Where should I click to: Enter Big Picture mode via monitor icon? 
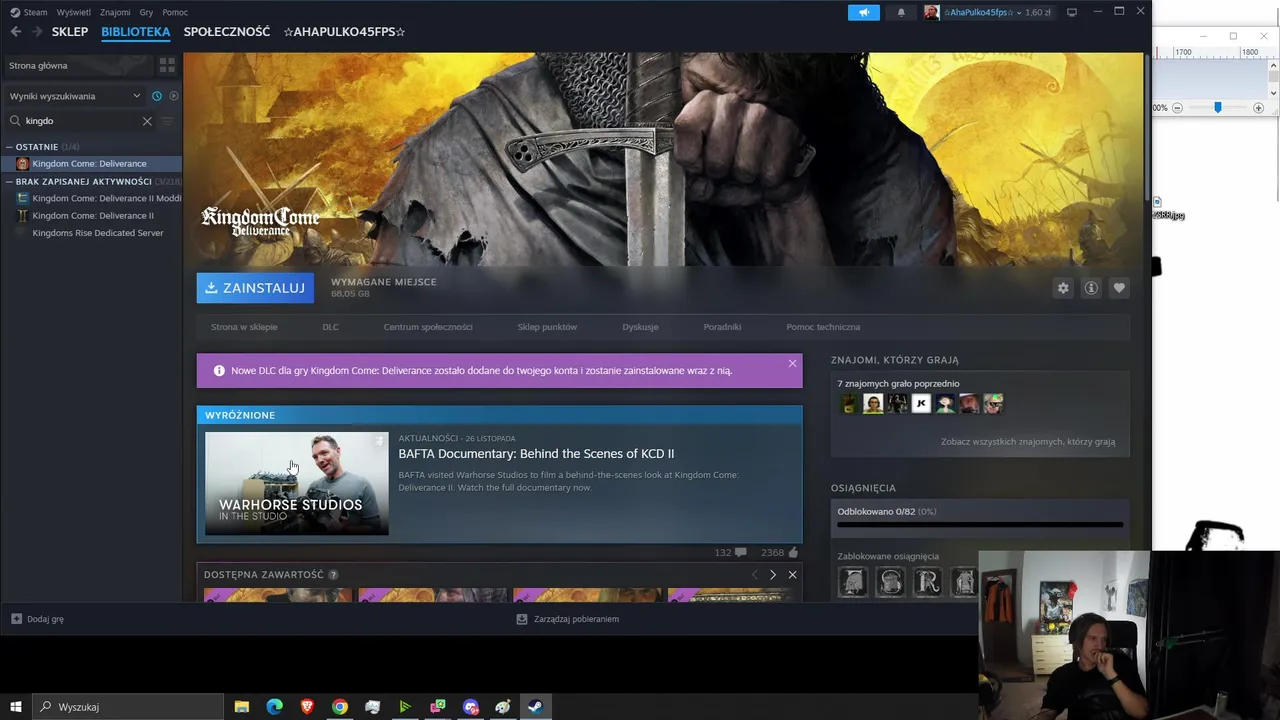click(x=1072, y=12)
